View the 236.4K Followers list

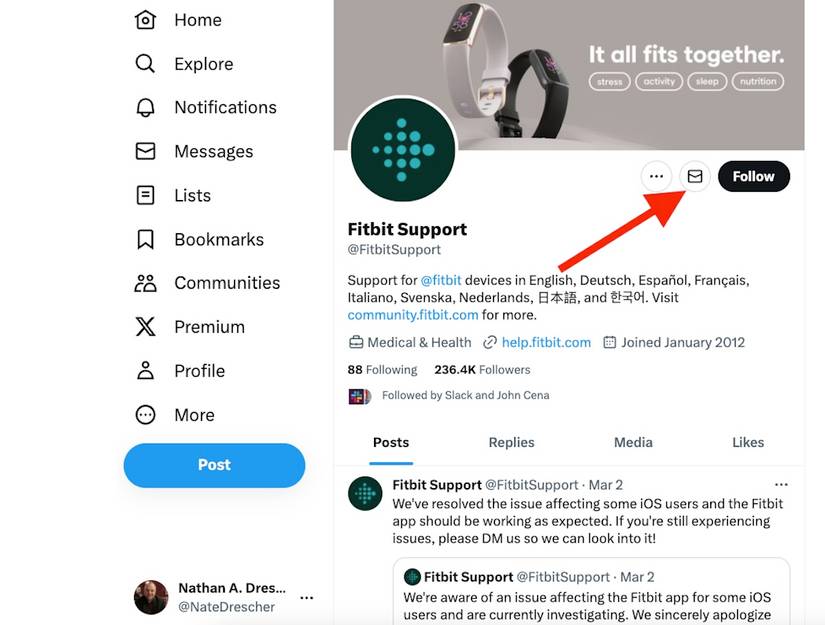point(482,369)
